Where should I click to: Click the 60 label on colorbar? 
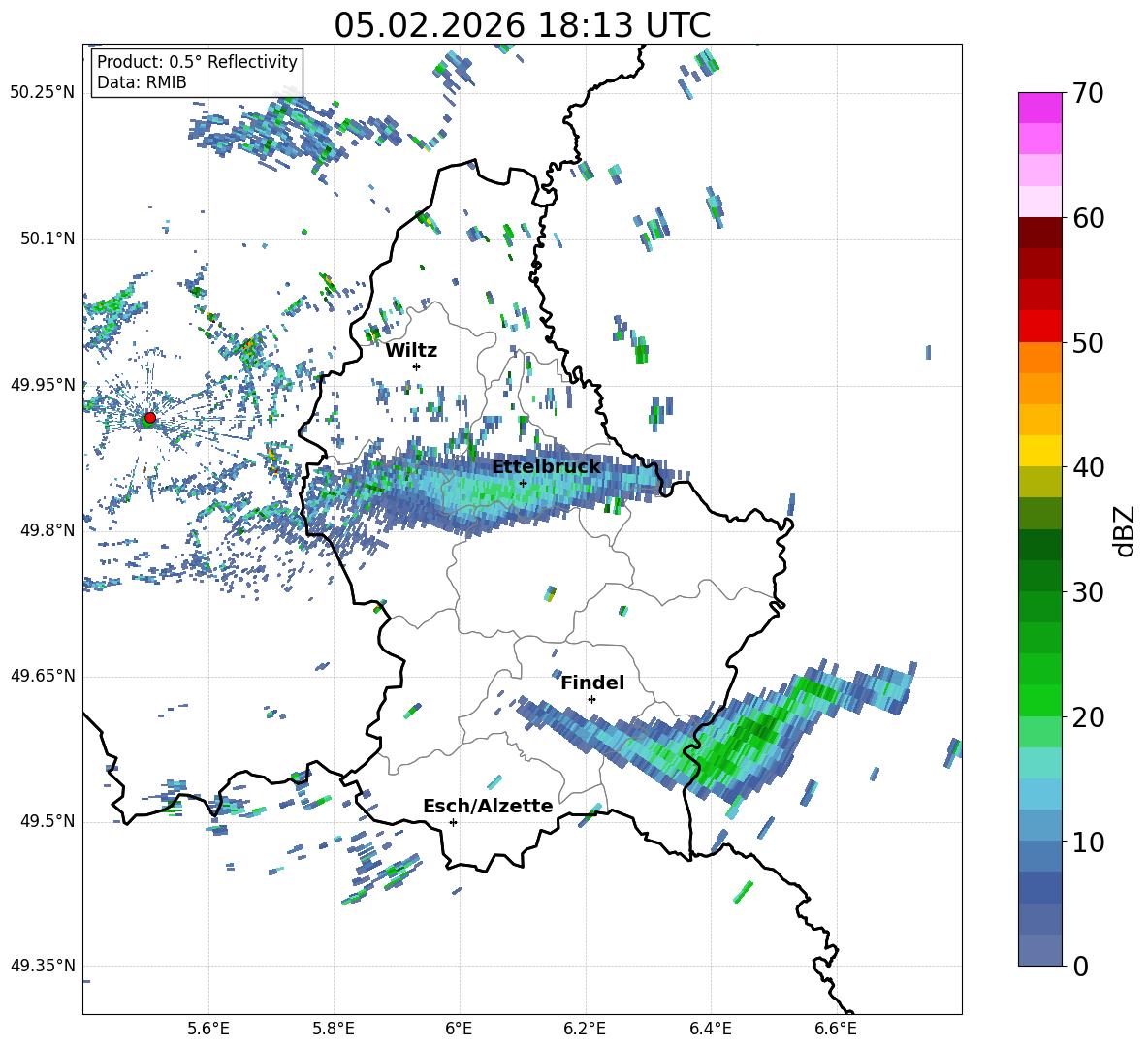(1088, 218)
